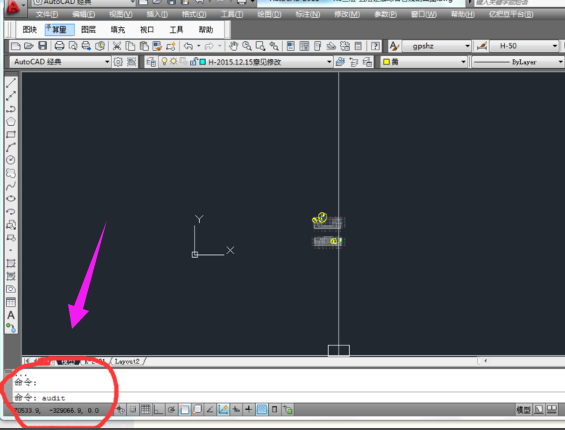Activate the Pan hand tool
The width and height of the screenshot is (565, 430).
(x=233, y=46)
